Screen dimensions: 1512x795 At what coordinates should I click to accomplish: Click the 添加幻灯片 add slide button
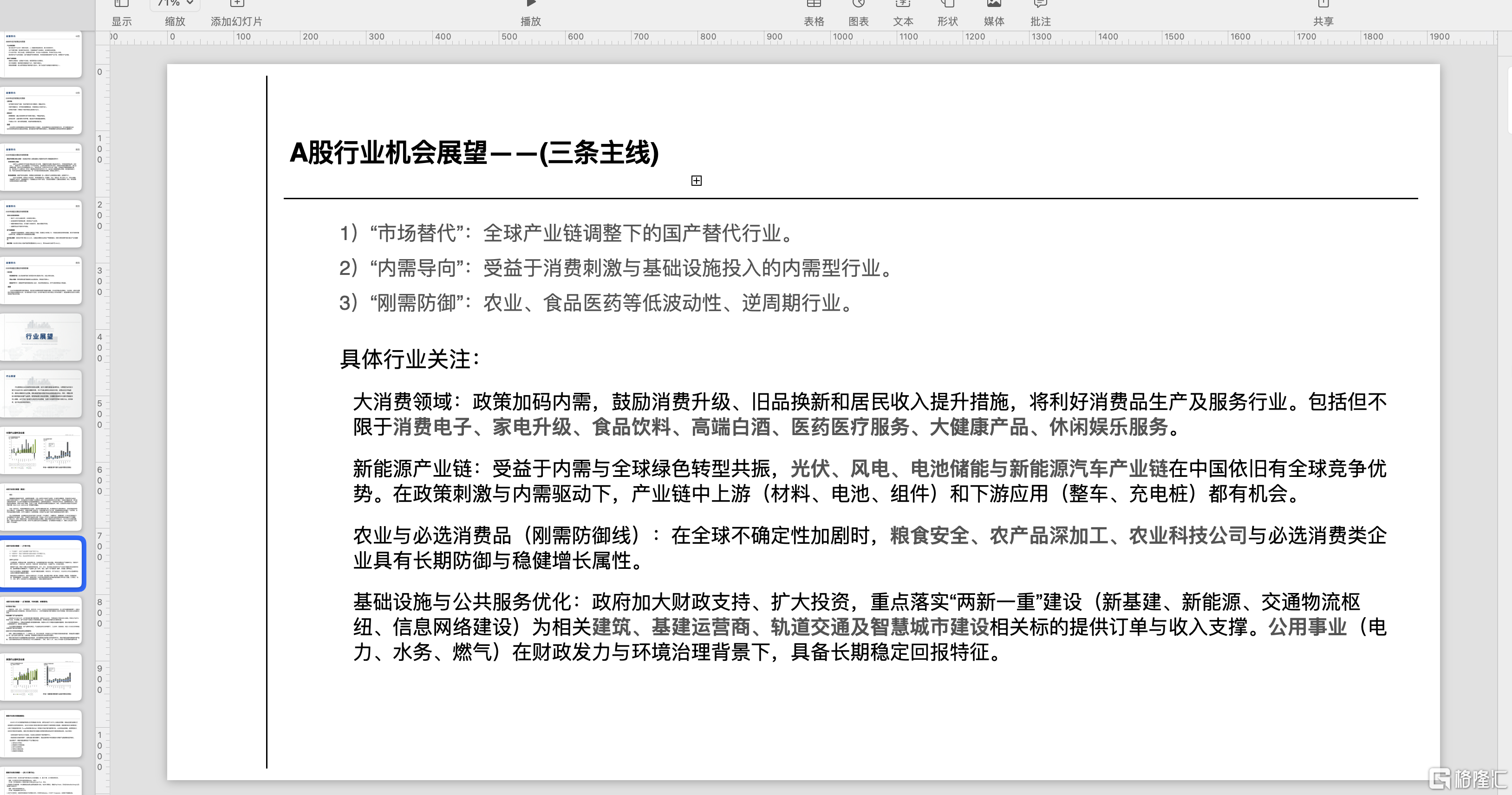pos(236,14)
